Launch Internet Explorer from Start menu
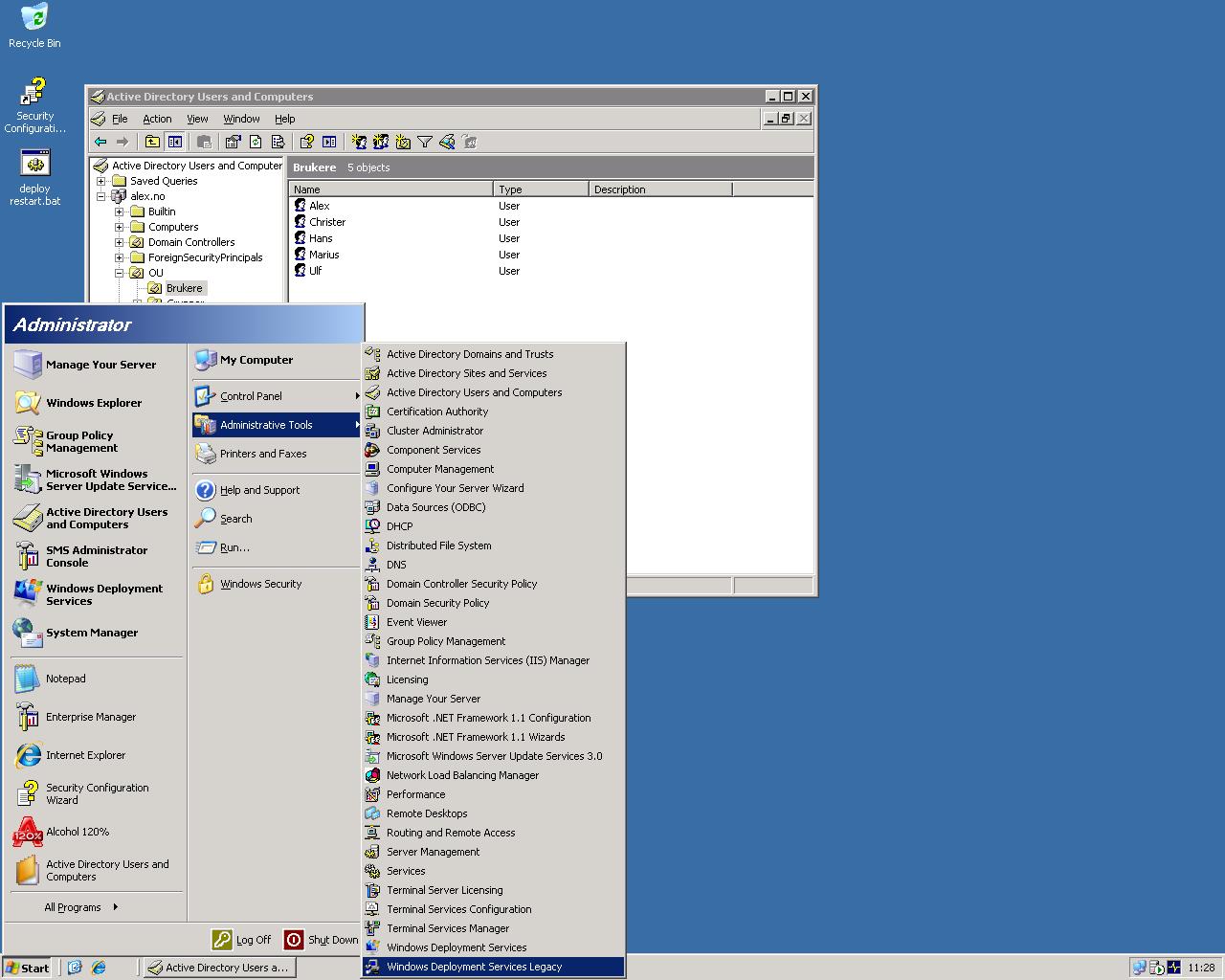Screen dimensions: 1225x980 tap(96, 755)
